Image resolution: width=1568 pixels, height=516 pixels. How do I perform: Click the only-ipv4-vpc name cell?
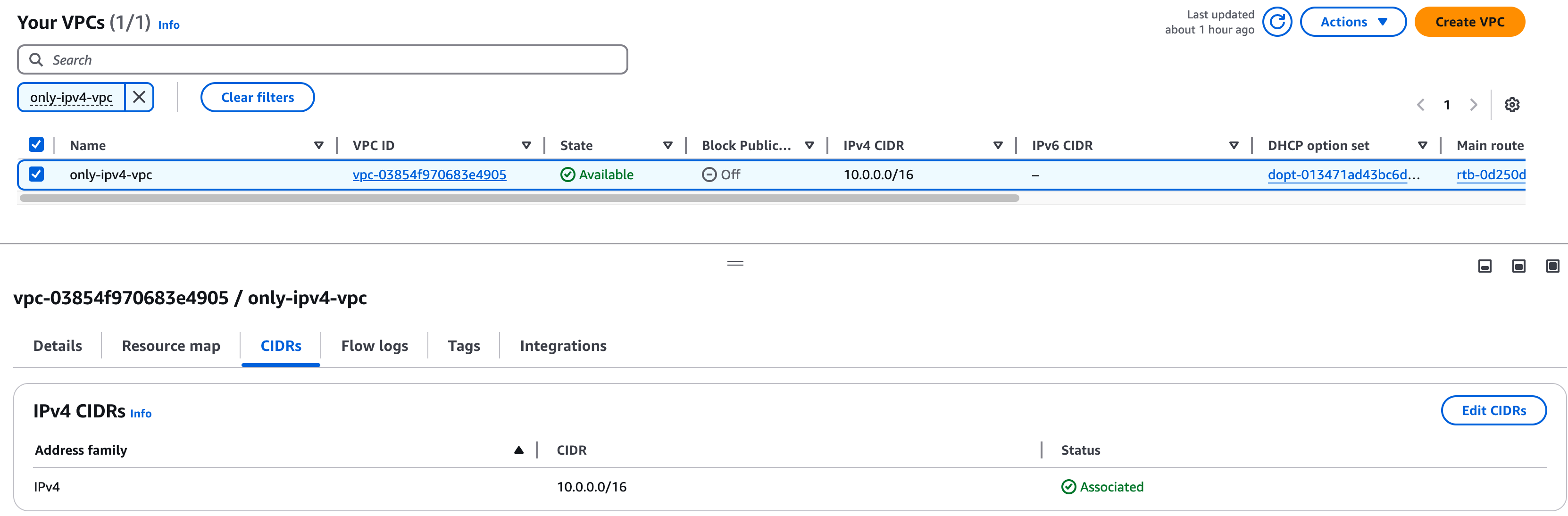point(111,175)
